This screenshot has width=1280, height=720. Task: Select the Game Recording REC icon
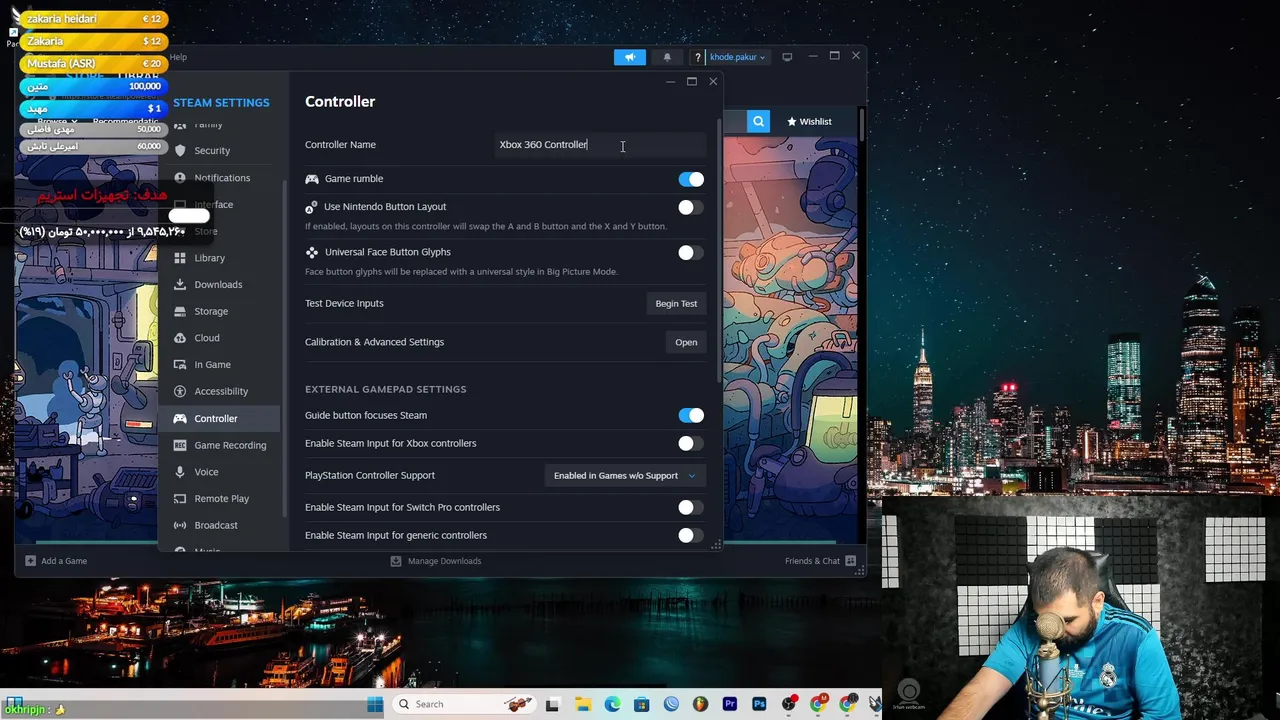[180, 445]
